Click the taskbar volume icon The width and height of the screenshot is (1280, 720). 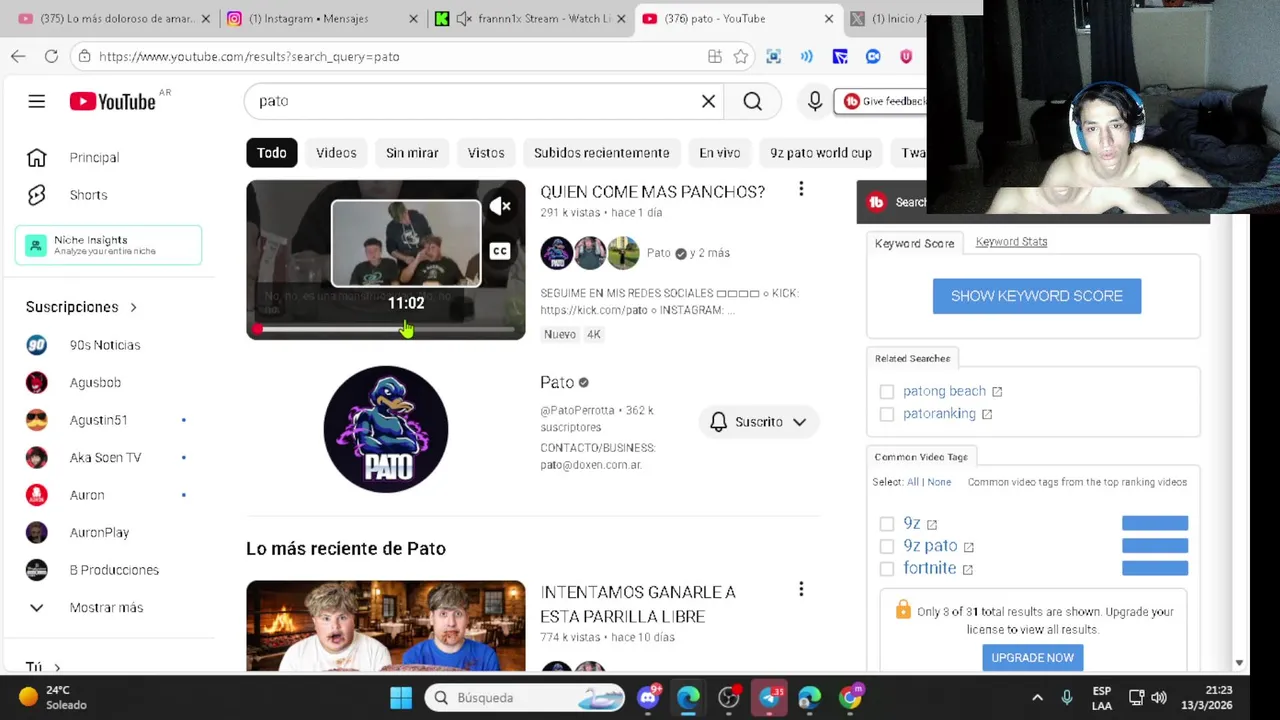pos(1159,698)
